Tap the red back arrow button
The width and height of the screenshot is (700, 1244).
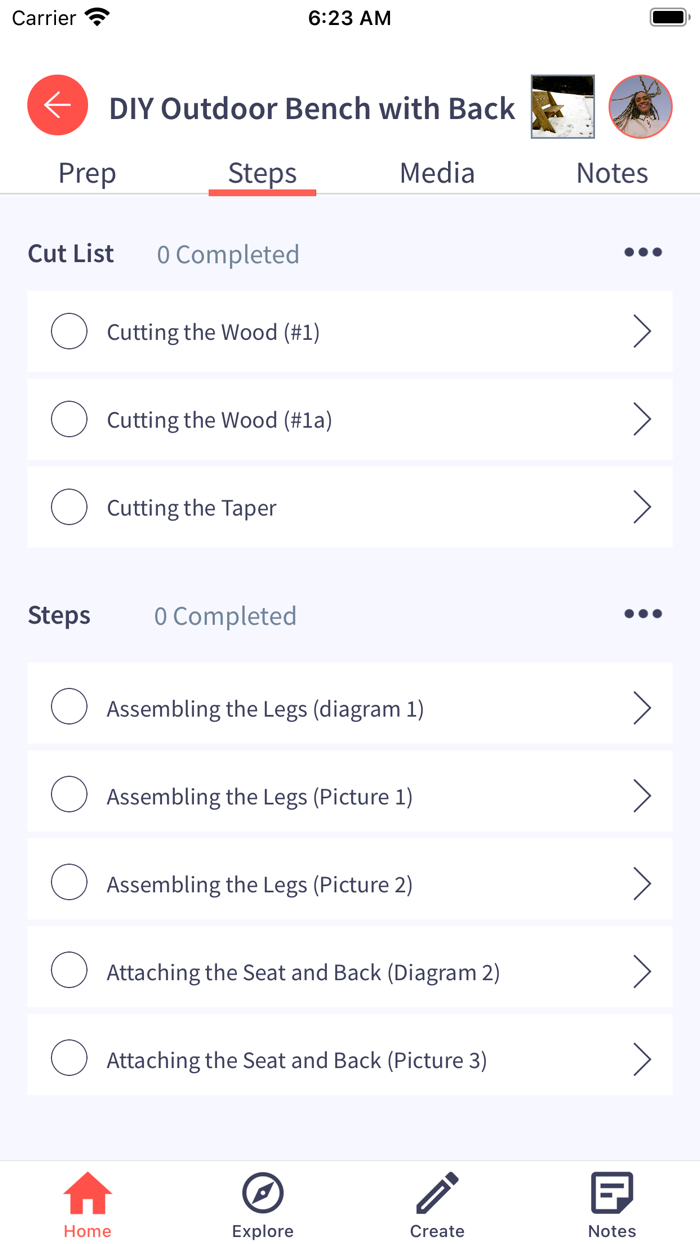[x=58, y=105]
